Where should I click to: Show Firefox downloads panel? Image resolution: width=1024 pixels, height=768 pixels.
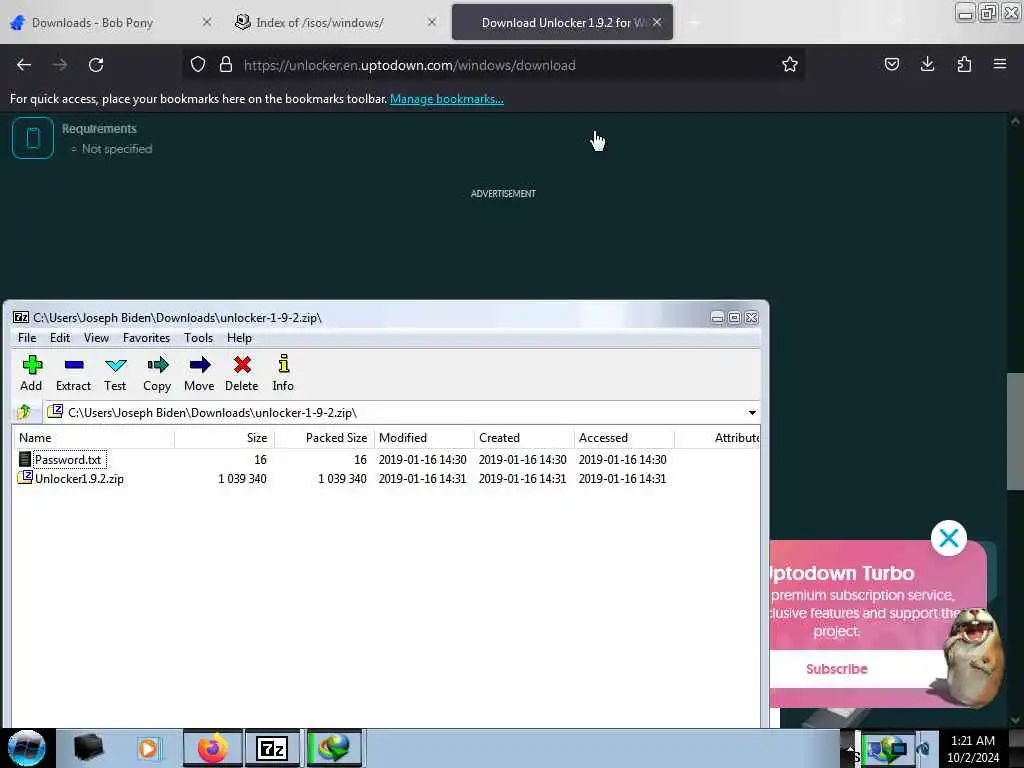point(927,64)
